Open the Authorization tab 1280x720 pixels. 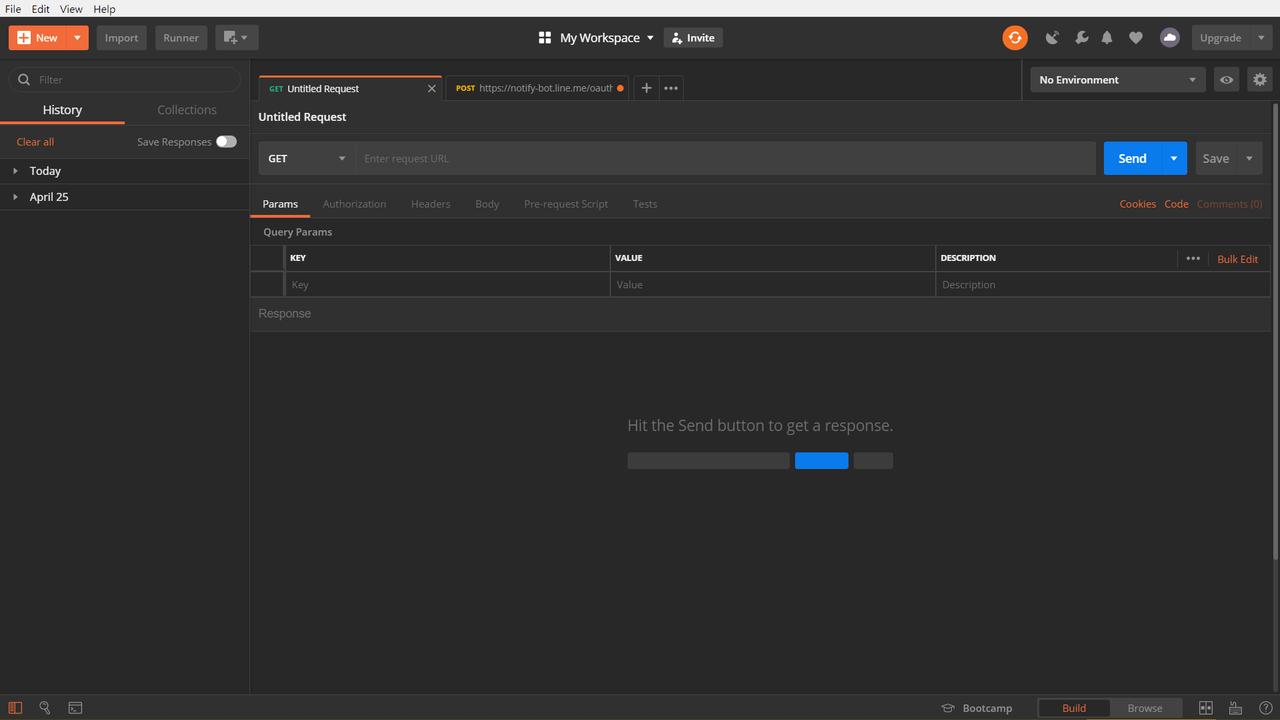click(354, 204)
